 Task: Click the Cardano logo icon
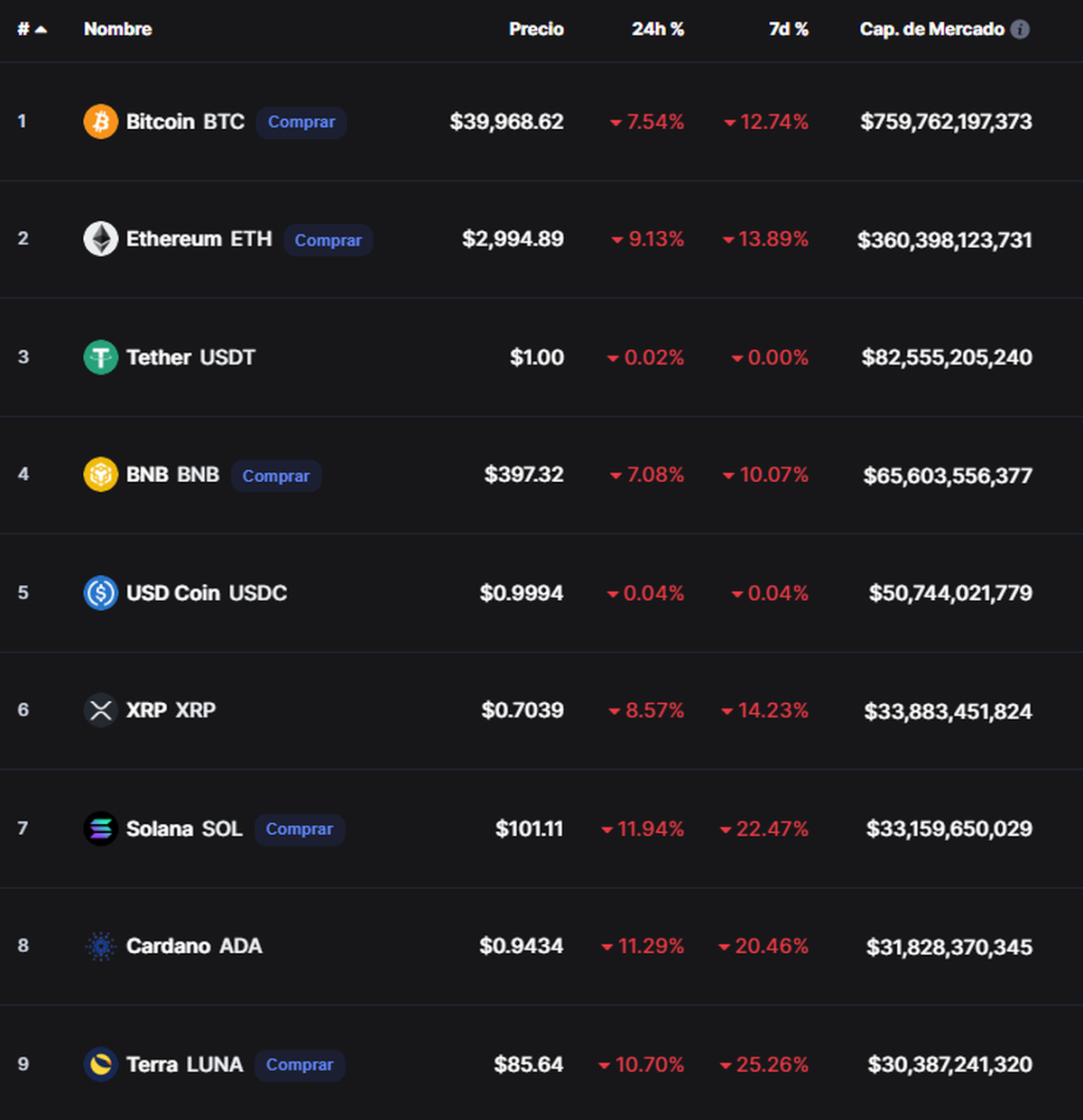click(x=100, y=947)
